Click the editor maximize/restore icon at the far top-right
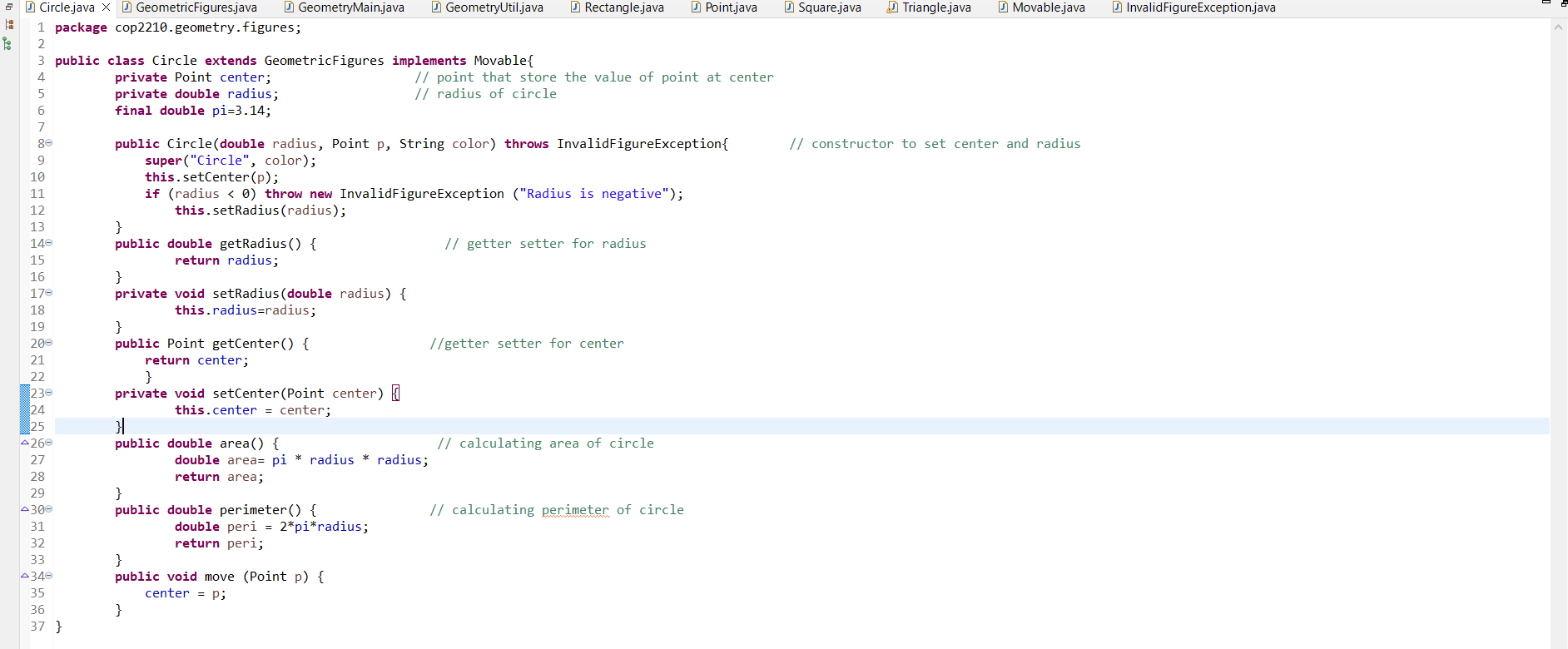This screenshot has width=1568, height=649. click(1564, 3)
